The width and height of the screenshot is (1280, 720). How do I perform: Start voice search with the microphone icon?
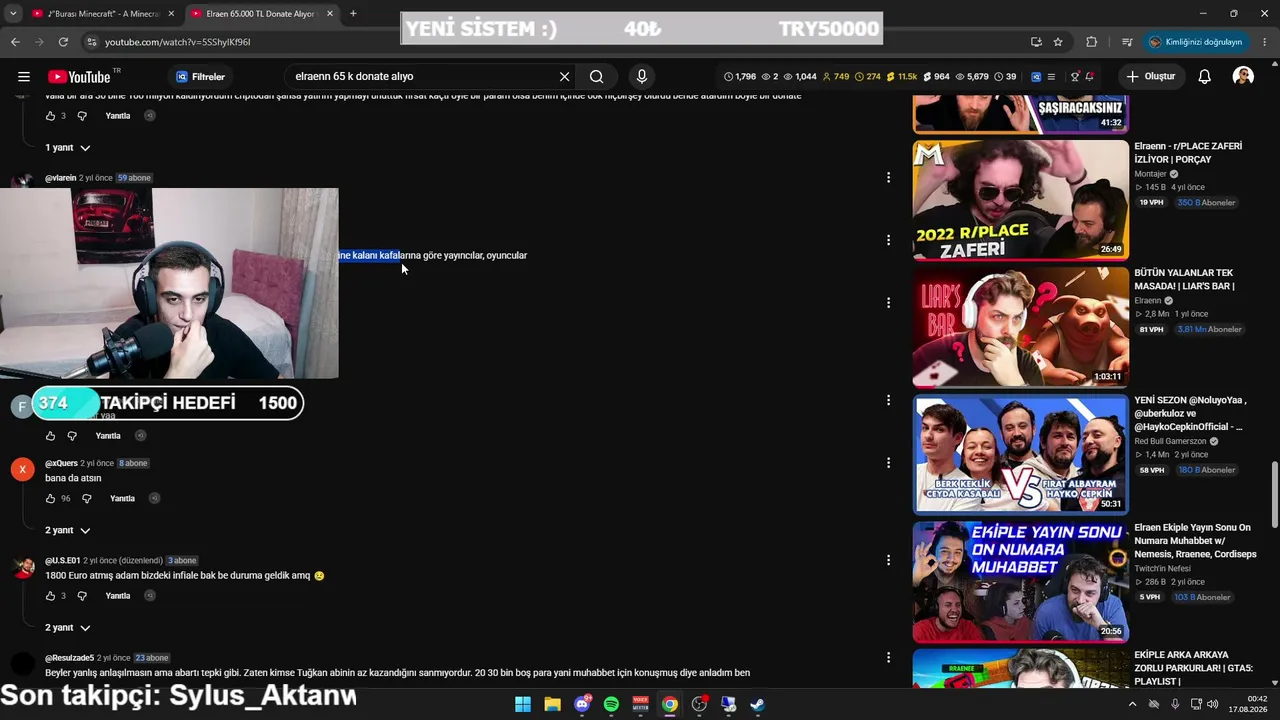[642, 77]
